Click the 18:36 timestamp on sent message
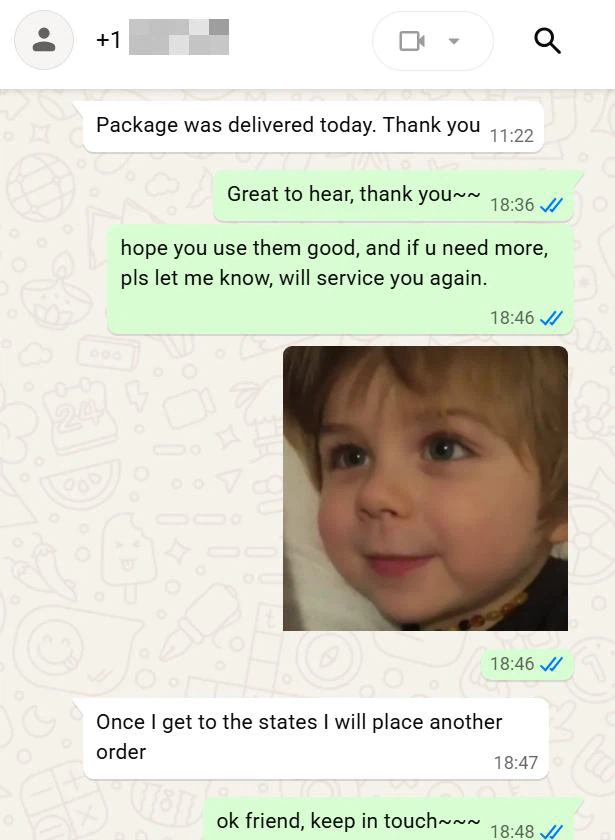 click(x=512, y=205)
